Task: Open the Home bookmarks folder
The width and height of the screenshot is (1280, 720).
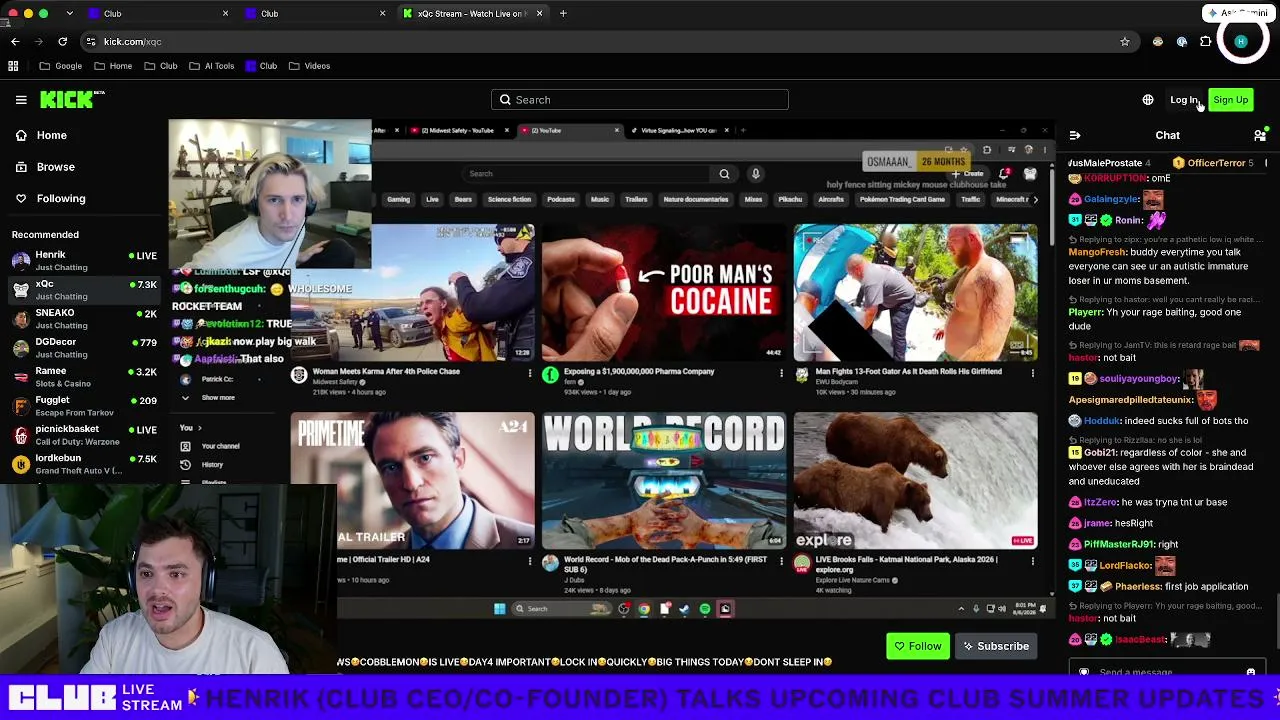Action: tap(113, 66)
